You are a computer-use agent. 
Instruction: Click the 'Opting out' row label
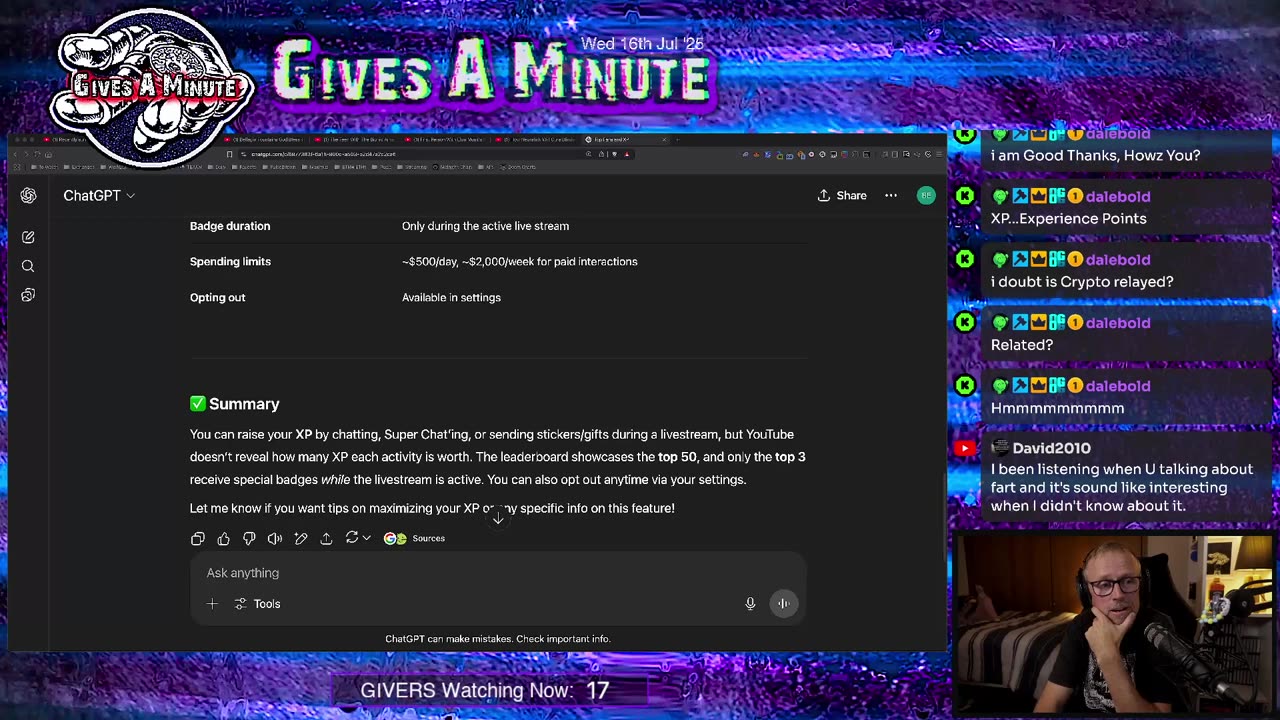click(217, 297)
